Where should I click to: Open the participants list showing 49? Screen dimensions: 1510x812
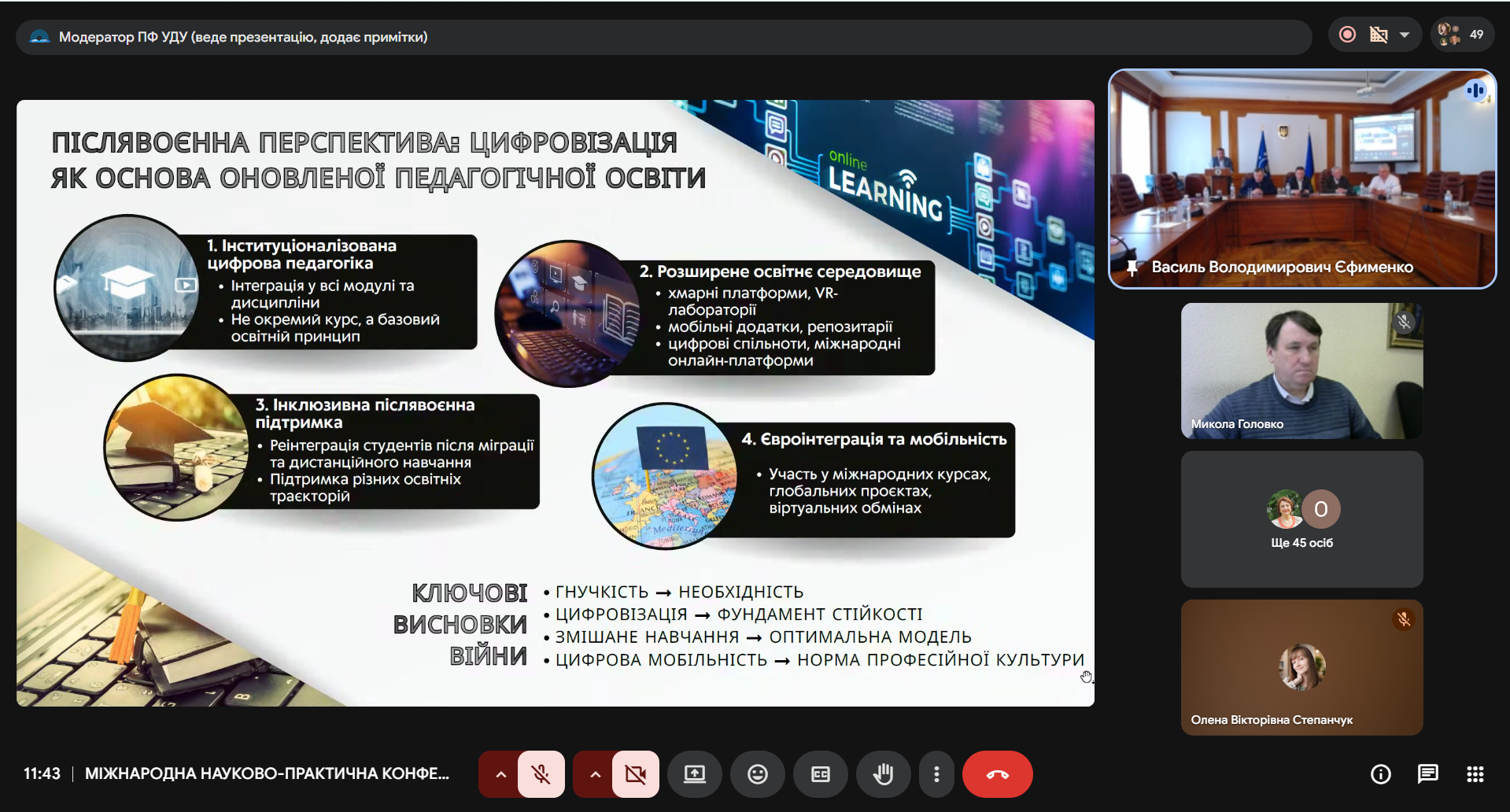point(1462,34)
